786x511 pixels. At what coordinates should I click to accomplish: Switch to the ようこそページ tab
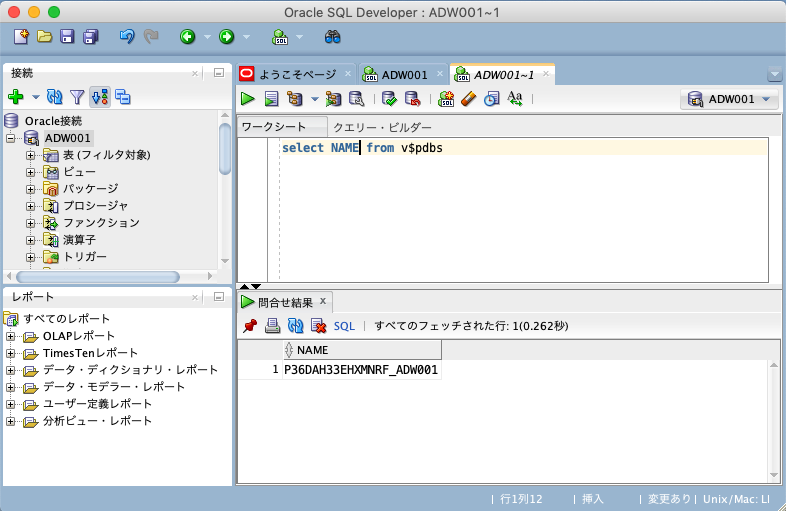click(297, 75)
